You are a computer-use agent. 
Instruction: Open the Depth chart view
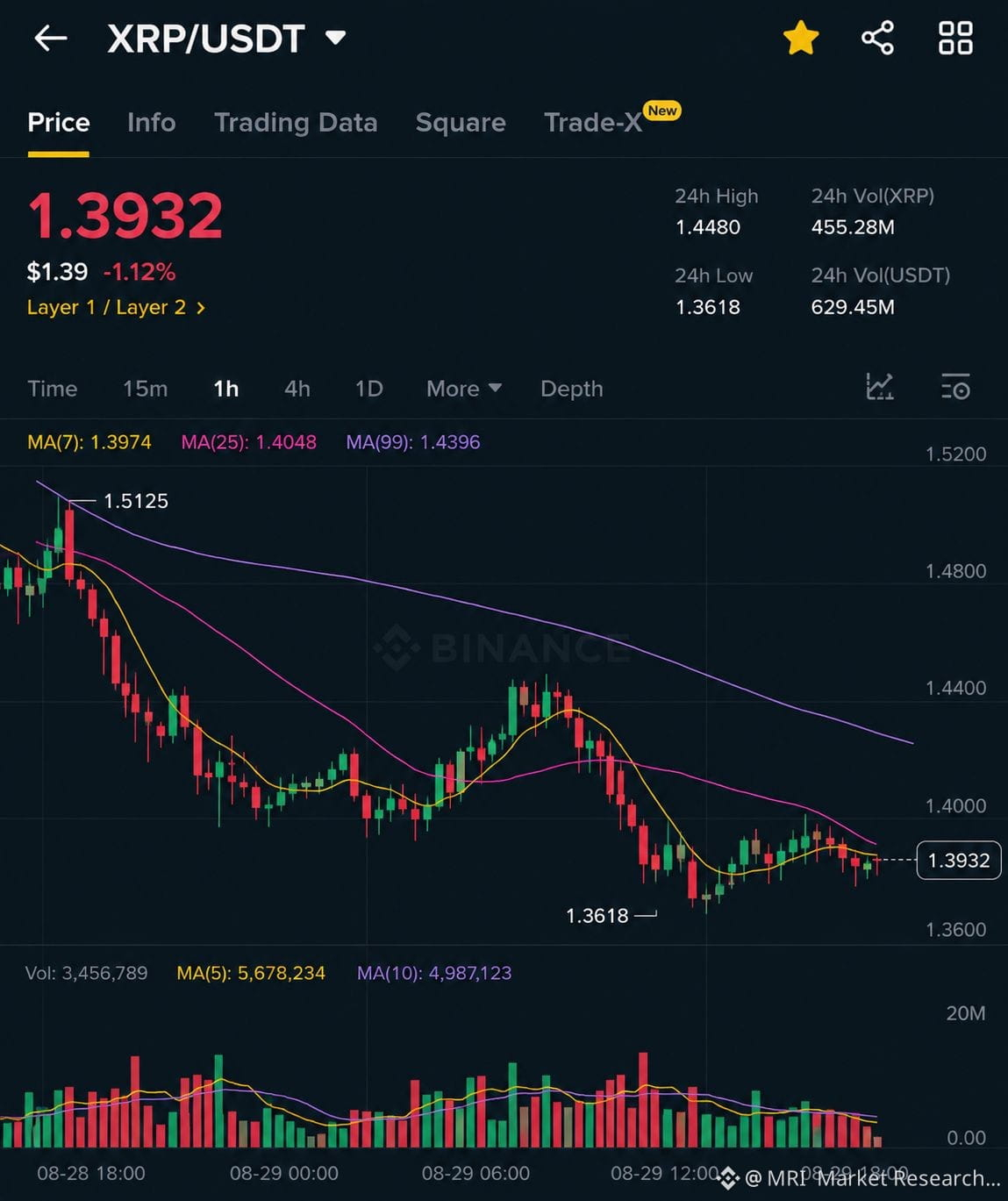(x=572, y=389)
